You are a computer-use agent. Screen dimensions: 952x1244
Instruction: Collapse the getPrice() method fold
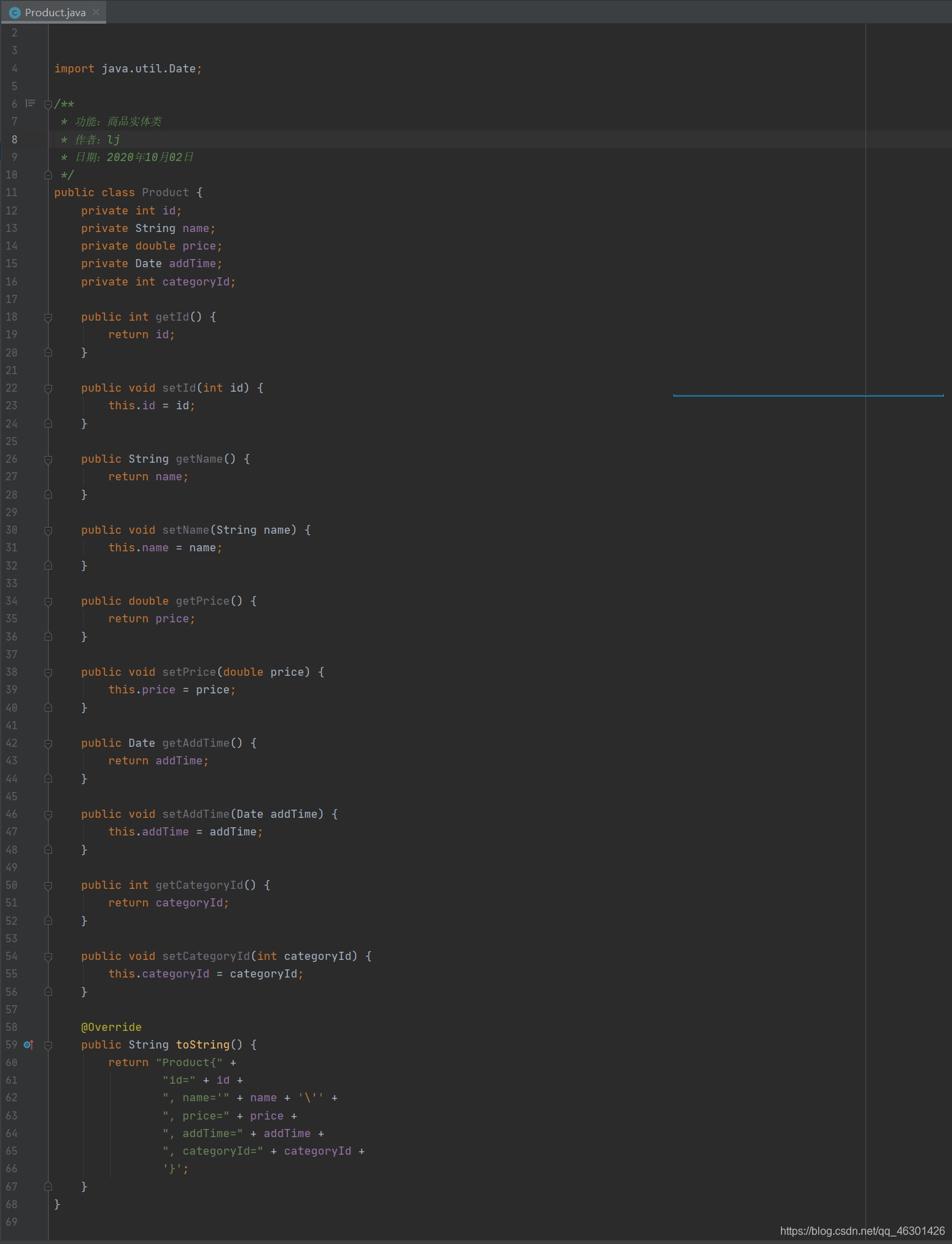(48, 601)
